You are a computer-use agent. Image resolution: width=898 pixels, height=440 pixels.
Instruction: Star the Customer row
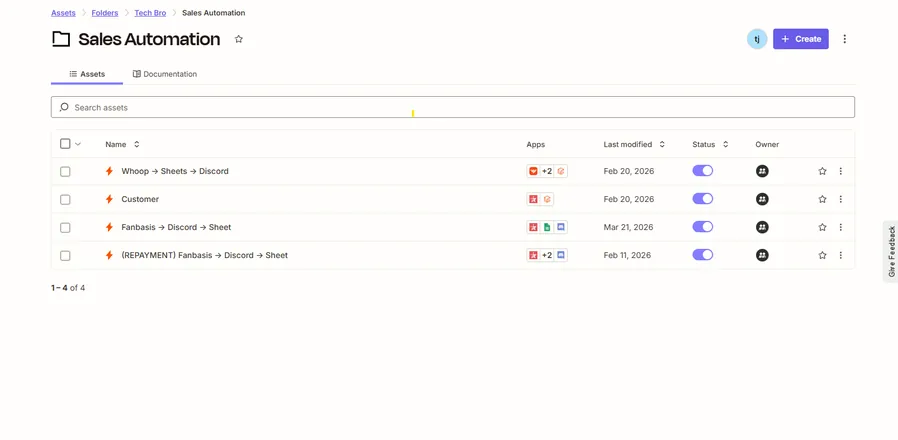822,199
